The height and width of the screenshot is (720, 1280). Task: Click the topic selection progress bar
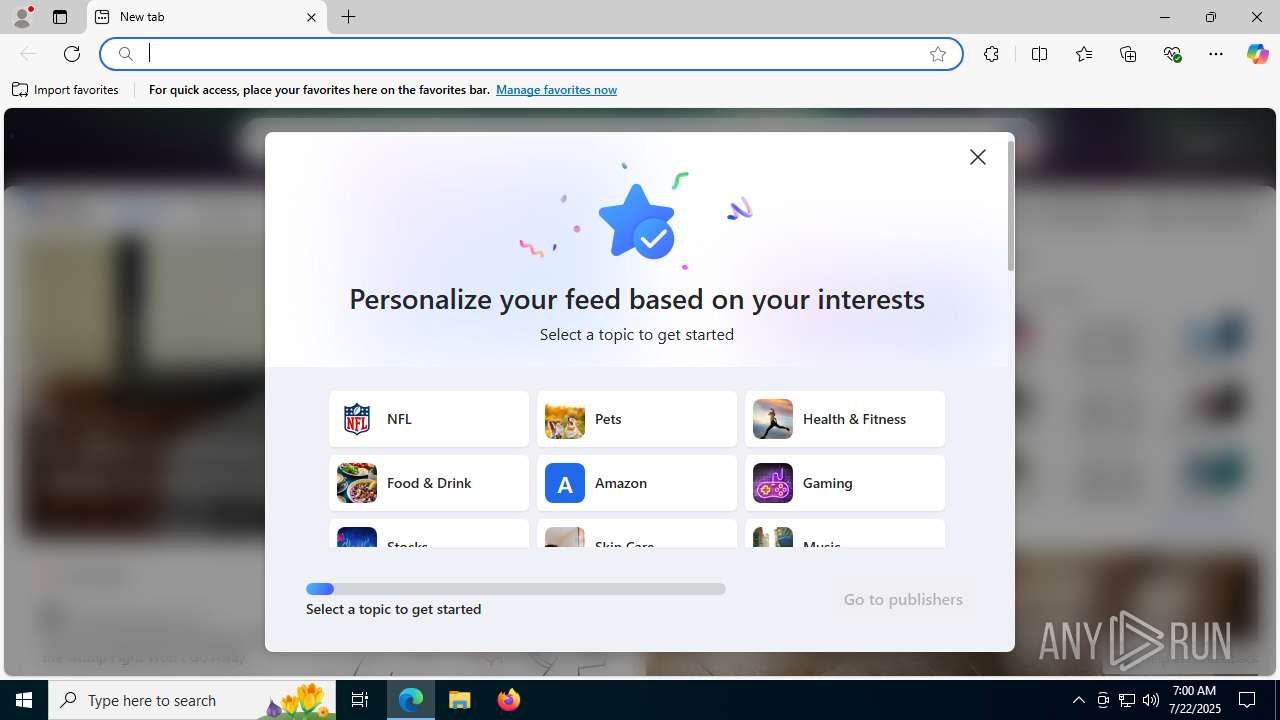[516, 589]
